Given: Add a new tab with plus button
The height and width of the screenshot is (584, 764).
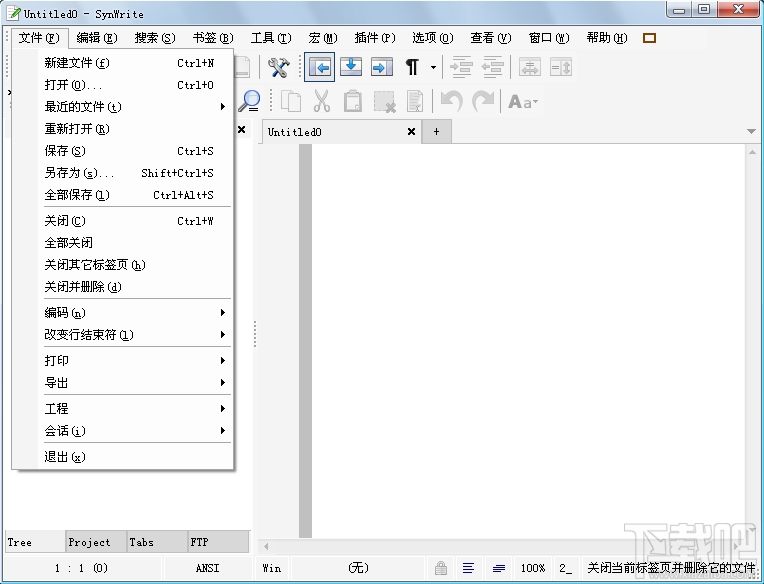Looking at the screenshot, I should click(437, 132).
